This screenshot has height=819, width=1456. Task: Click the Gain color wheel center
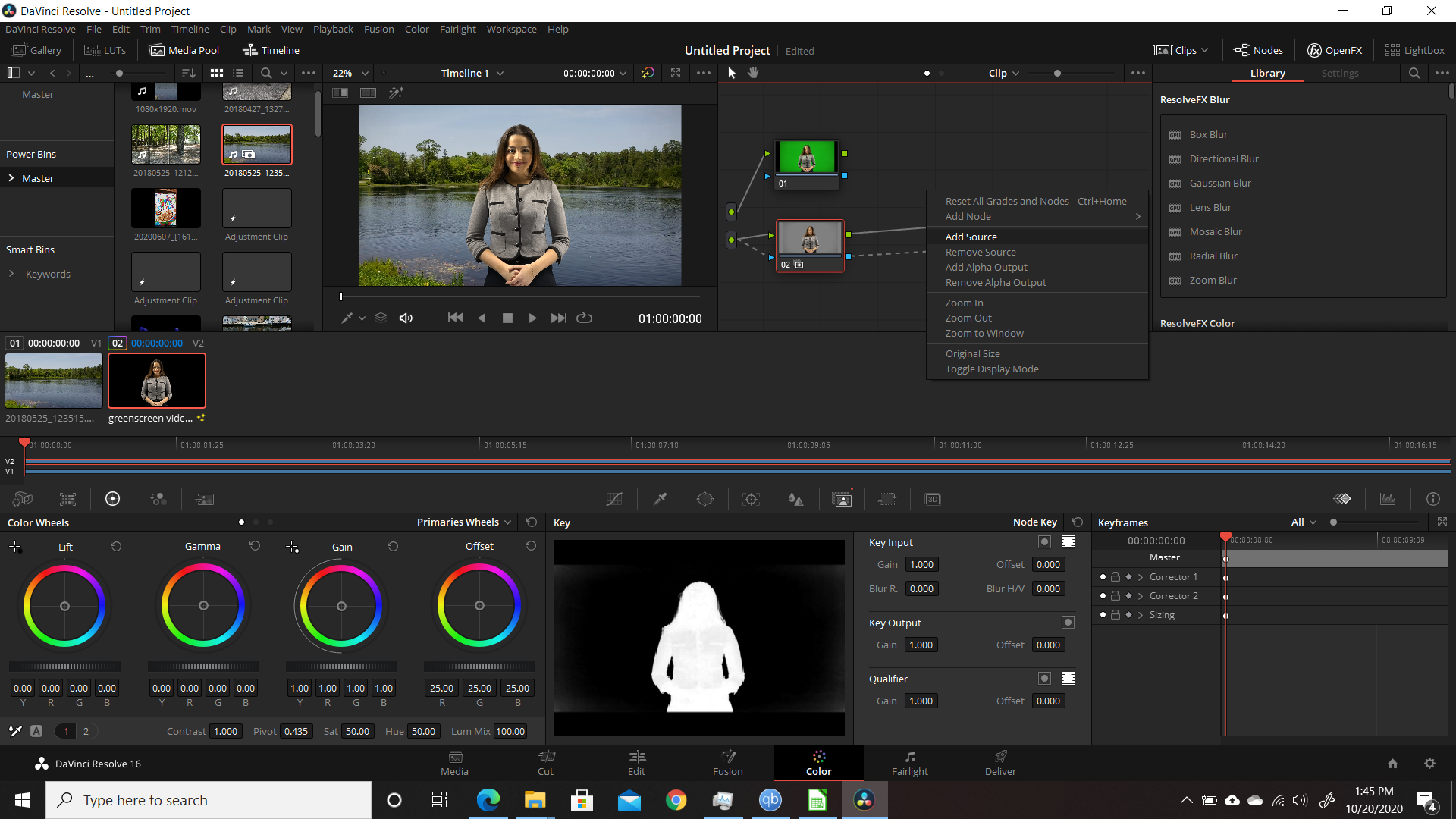click(341, 606)
